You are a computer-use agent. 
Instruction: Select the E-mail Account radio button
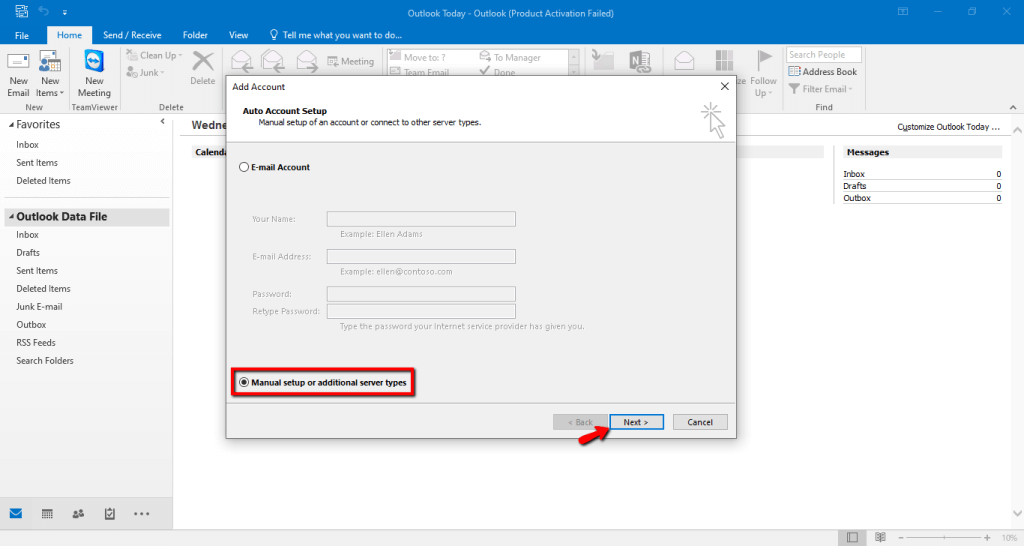(x=244, y=167)
